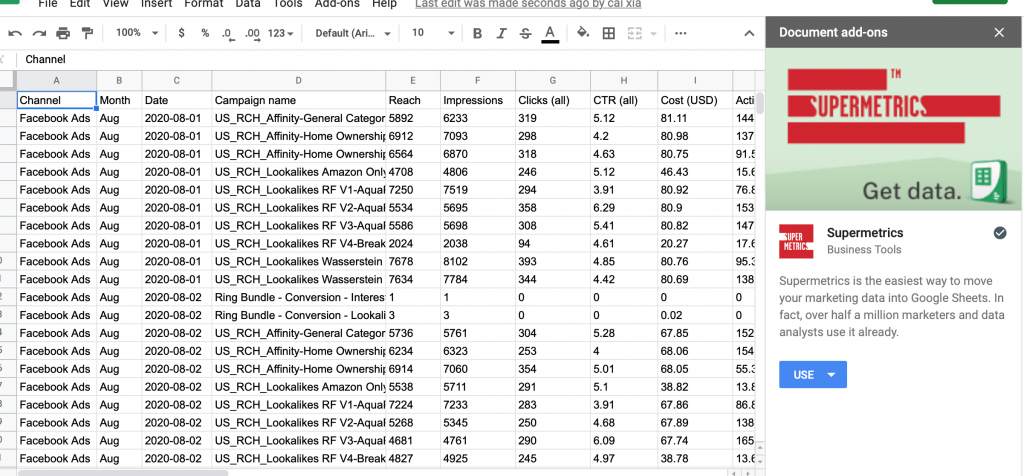
Task: Click the Merge cells icon
Action: [635, 33]
